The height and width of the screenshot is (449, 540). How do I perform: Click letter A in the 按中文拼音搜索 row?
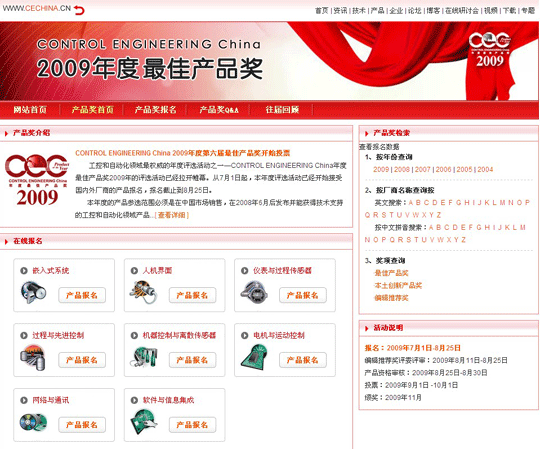(431, 227)
